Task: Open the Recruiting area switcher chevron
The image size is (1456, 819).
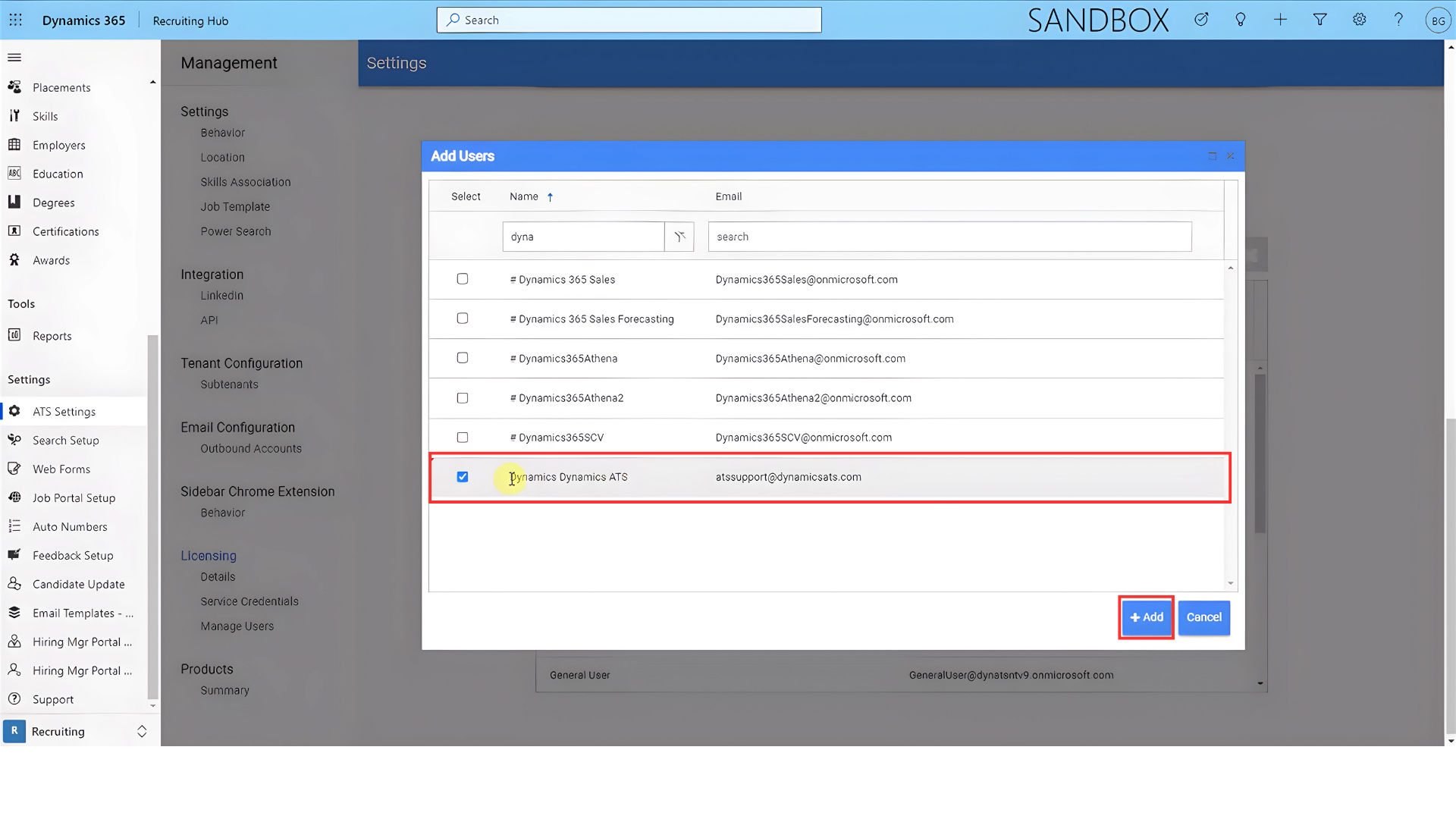Action: point(142,731)
